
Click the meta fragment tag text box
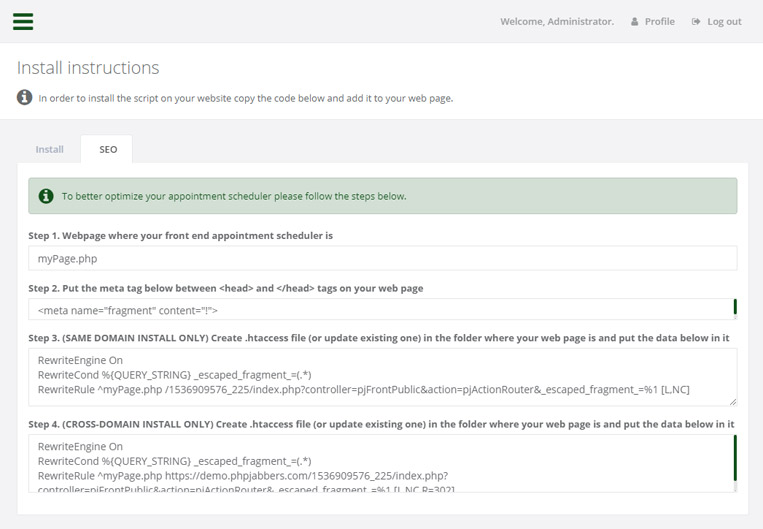(381, 310)
